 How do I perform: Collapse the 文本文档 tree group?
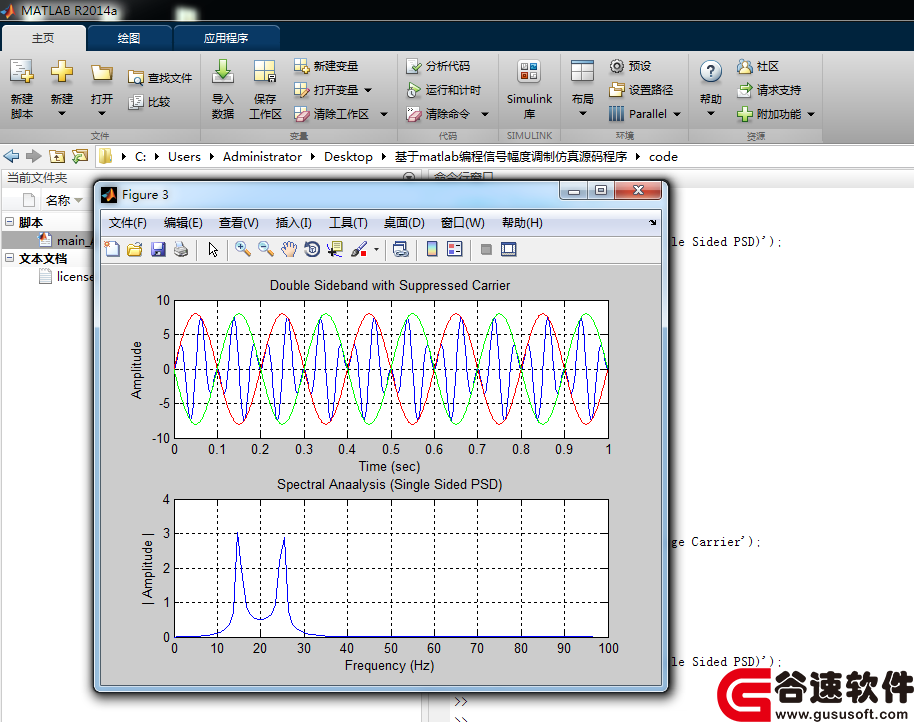(x=9, y=257)
